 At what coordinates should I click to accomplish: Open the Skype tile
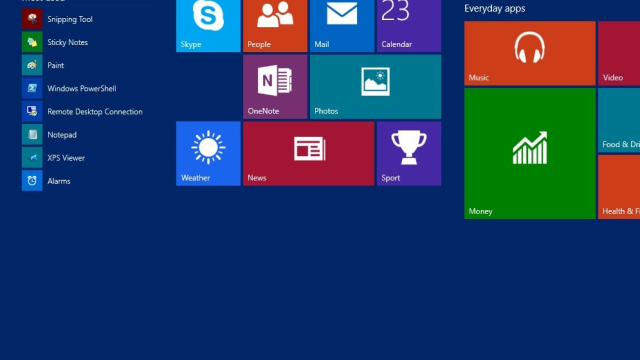point(208,26)
